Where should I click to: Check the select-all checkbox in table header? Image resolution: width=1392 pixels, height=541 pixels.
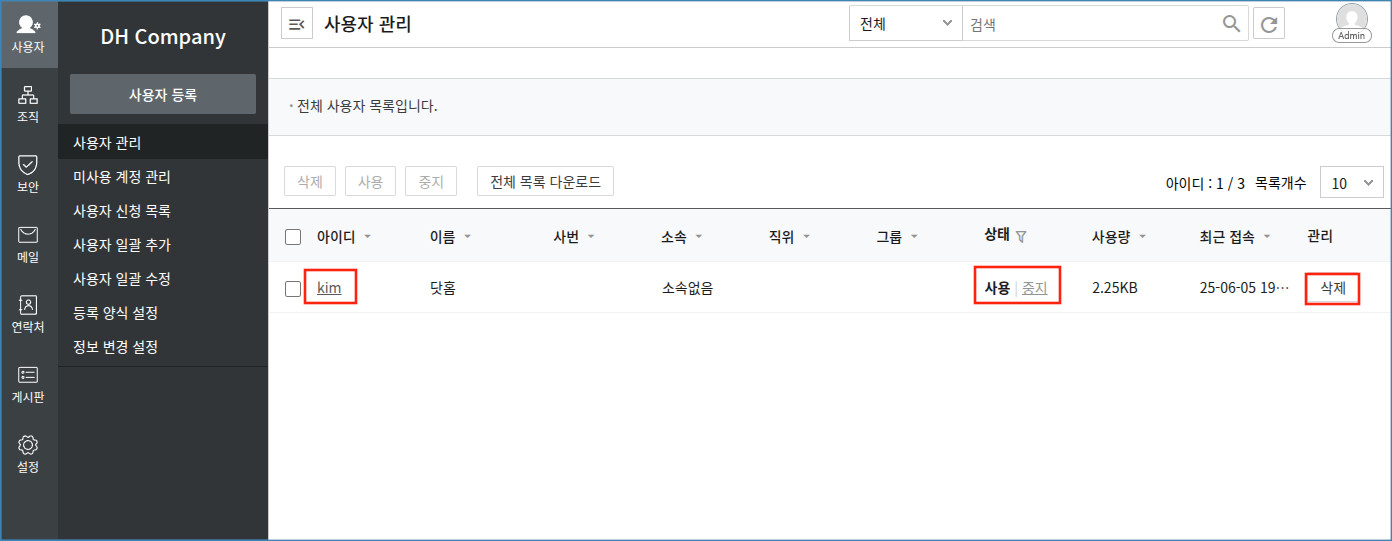[293, 237]
